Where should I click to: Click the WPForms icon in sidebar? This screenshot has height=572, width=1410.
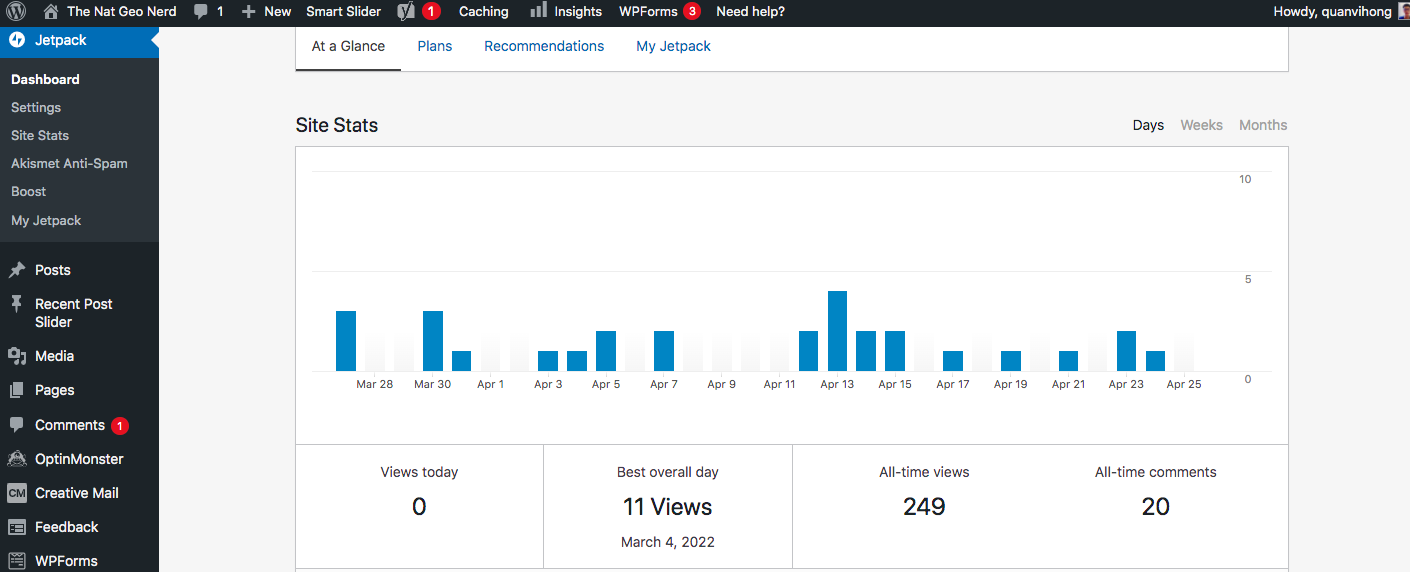17,561
